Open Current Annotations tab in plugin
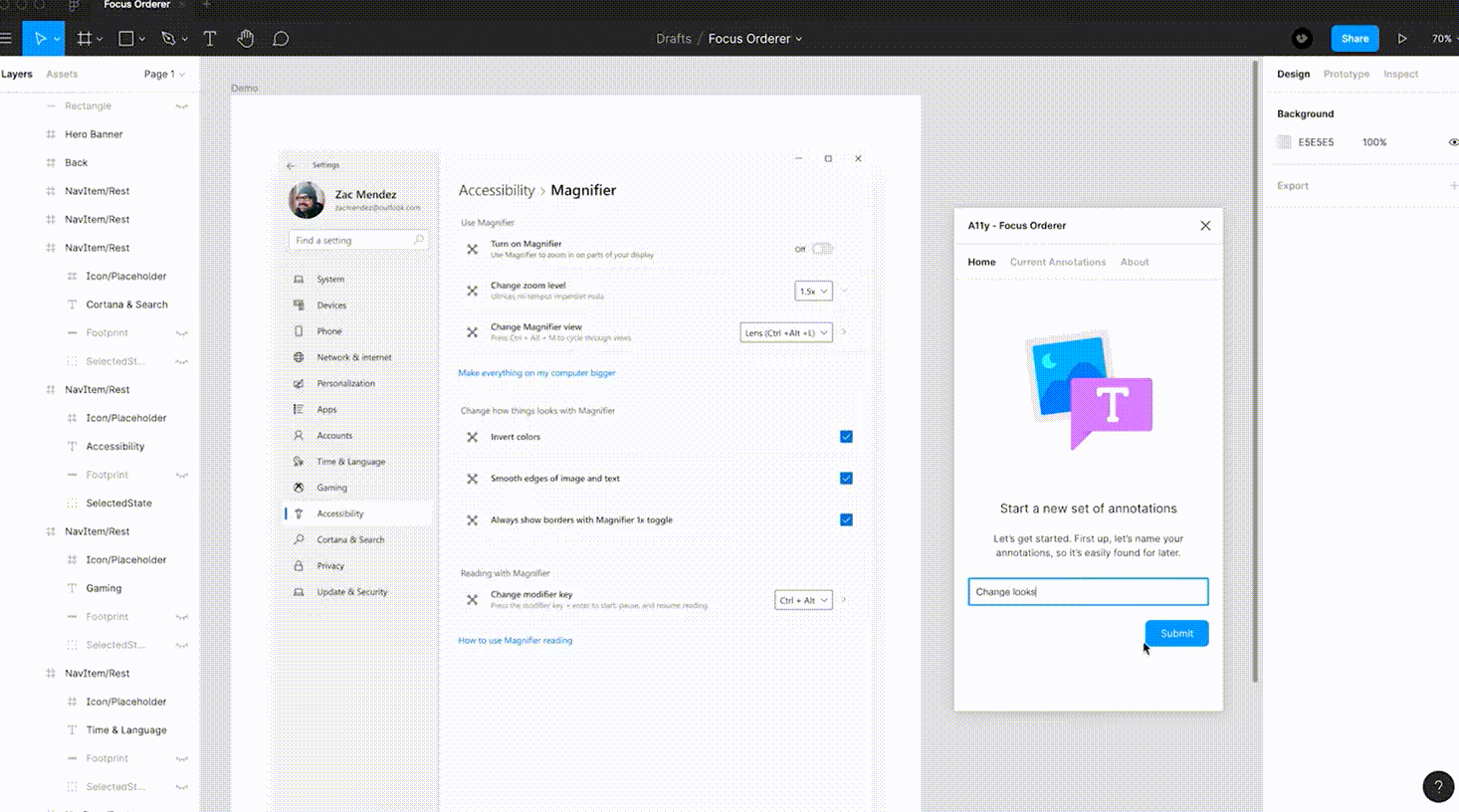The image size is (1459, 812). (x=1058, y=263)
